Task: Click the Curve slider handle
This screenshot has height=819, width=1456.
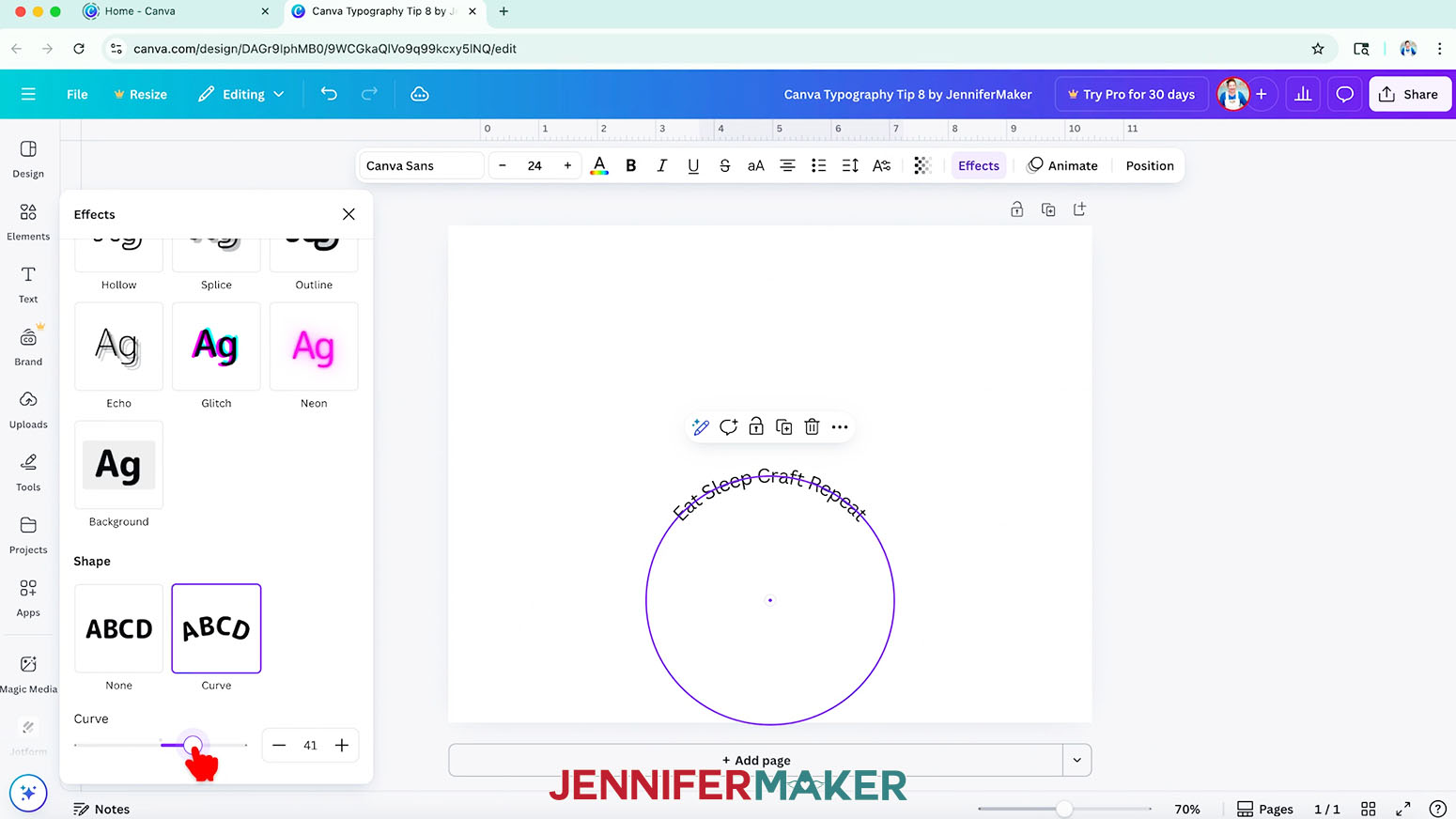Action: (193, 746)
